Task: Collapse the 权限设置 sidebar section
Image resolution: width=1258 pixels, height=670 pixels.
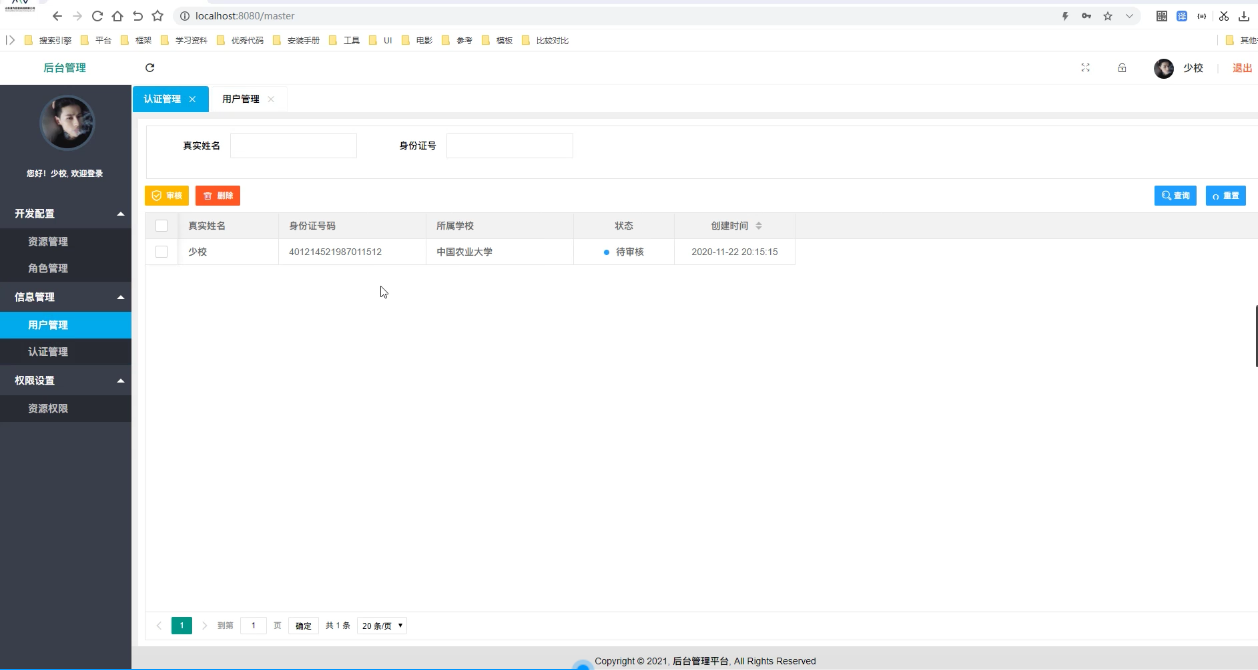Action: (x=65, y=380)
